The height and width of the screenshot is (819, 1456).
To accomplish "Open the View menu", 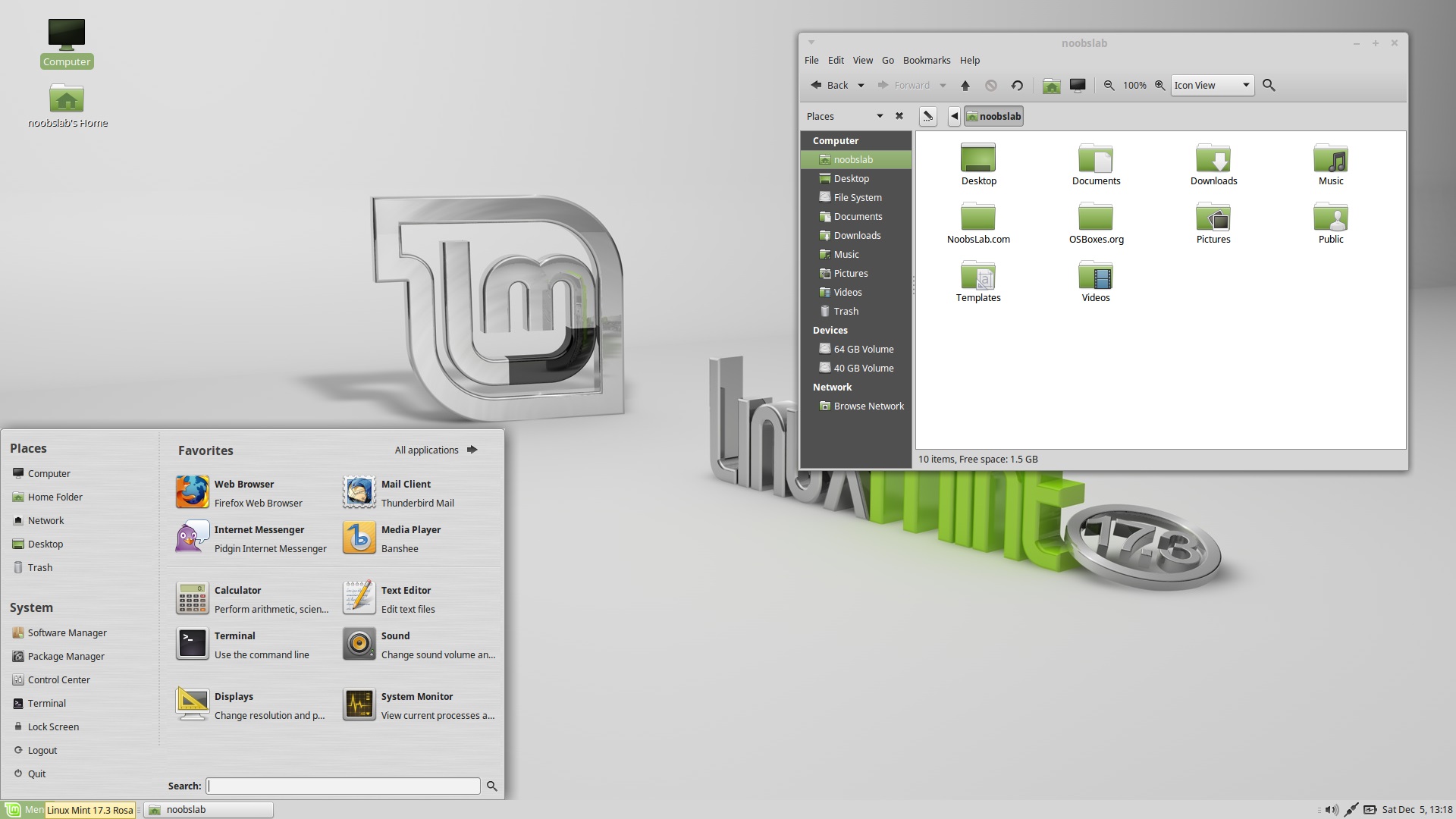I will click(862, 60).
